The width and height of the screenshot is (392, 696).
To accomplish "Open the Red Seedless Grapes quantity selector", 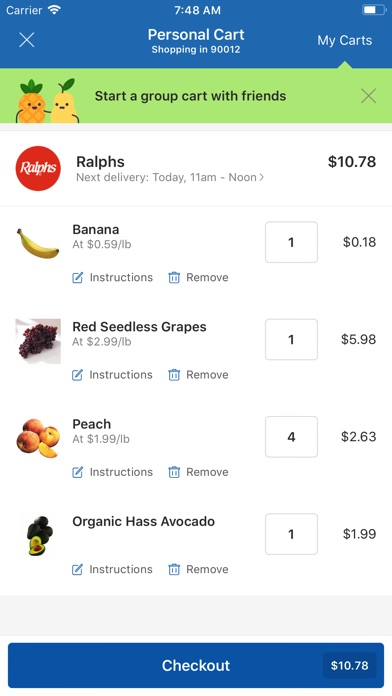I will 291,340.
